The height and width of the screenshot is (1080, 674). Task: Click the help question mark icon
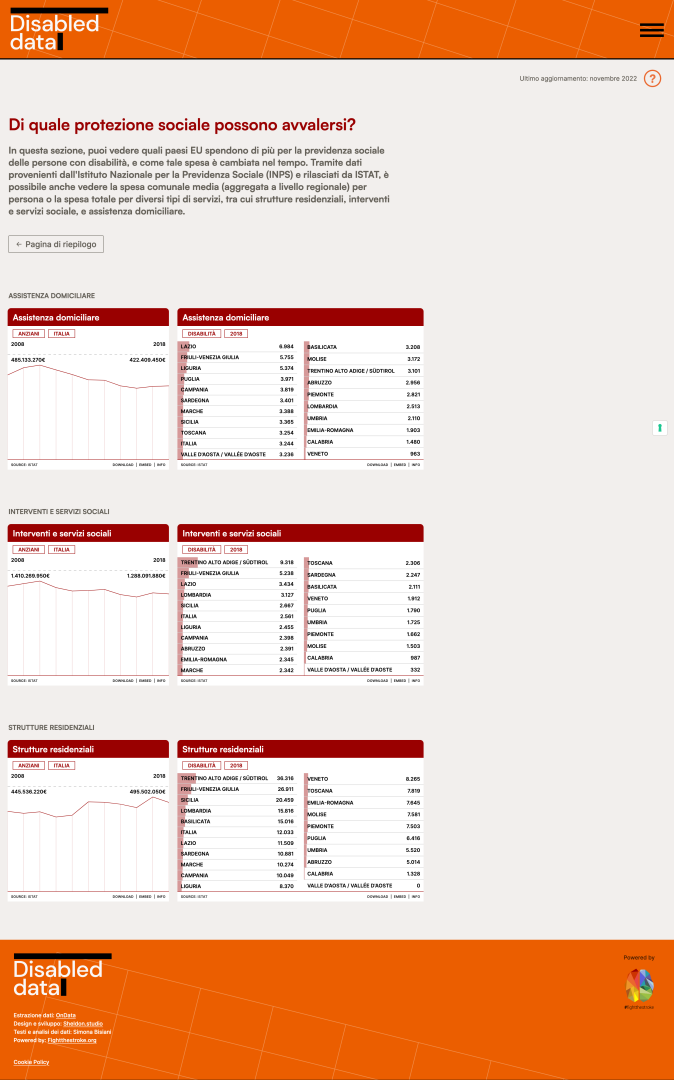coord(652,78)
